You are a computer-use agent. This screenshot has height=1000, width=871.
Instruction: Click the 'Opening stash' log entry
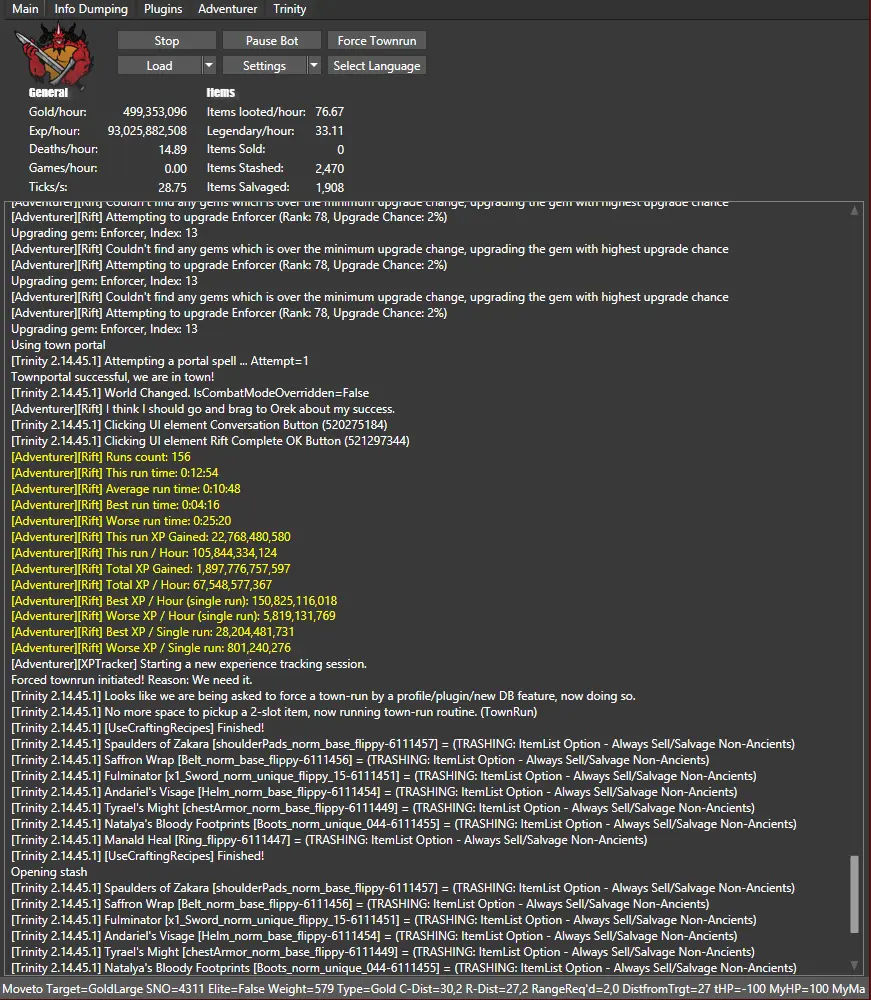(49, 872)
